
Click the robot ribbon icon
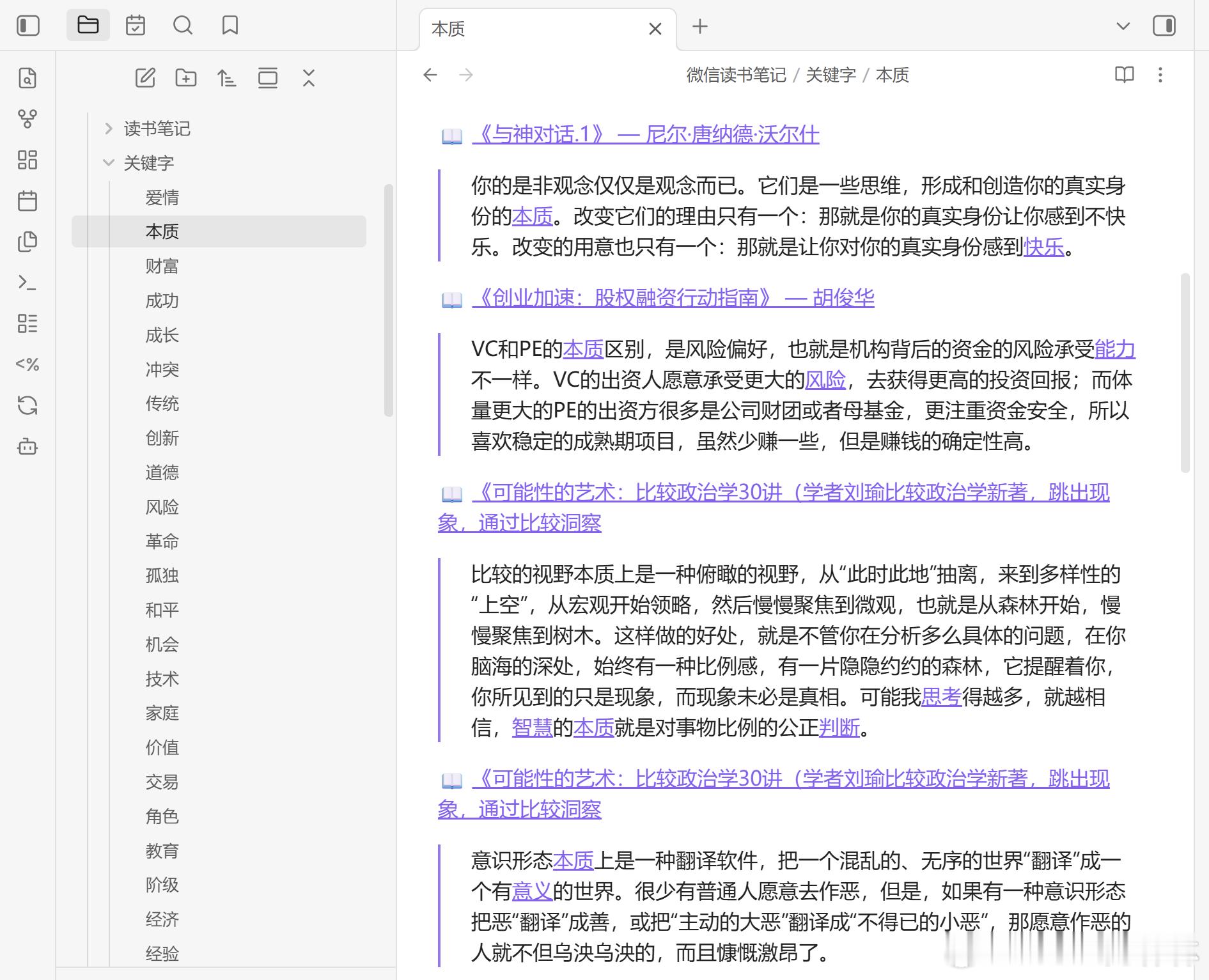coord(27,446)
